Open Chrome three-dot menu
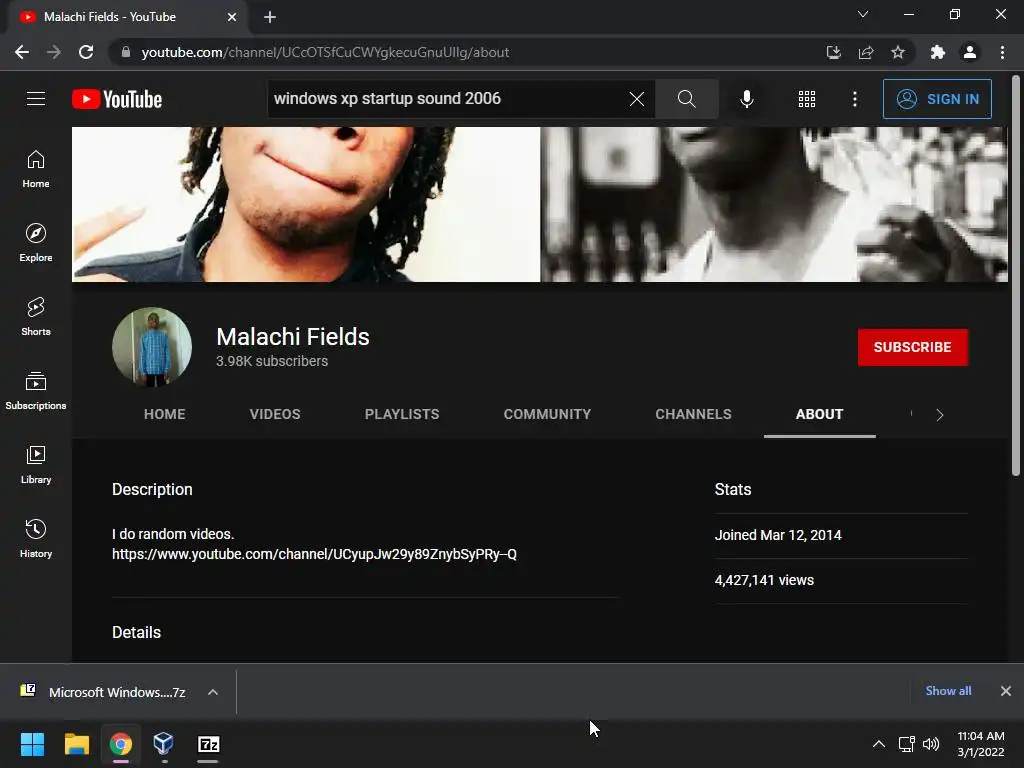This screenshot has height=768, width=1024. 1002,52
